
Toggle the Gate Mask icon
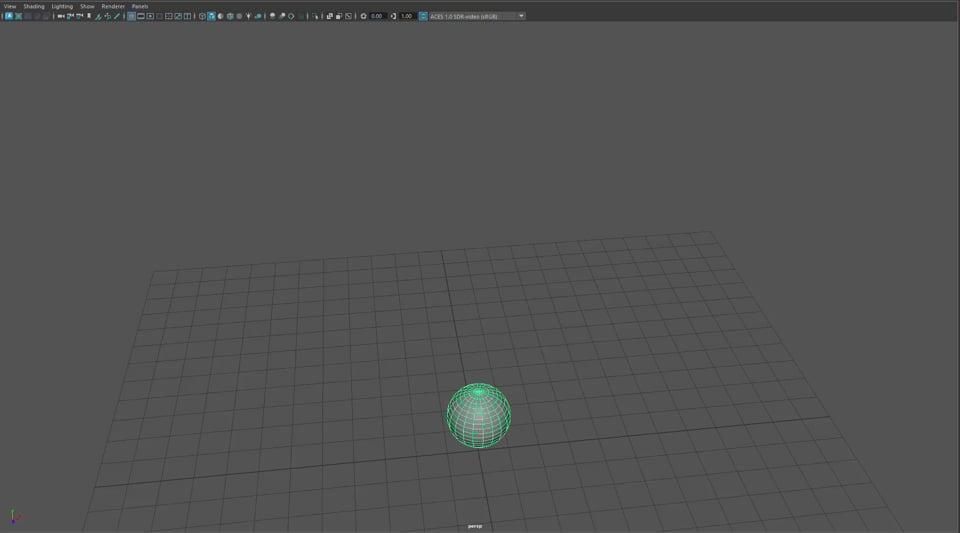(159, 17)
